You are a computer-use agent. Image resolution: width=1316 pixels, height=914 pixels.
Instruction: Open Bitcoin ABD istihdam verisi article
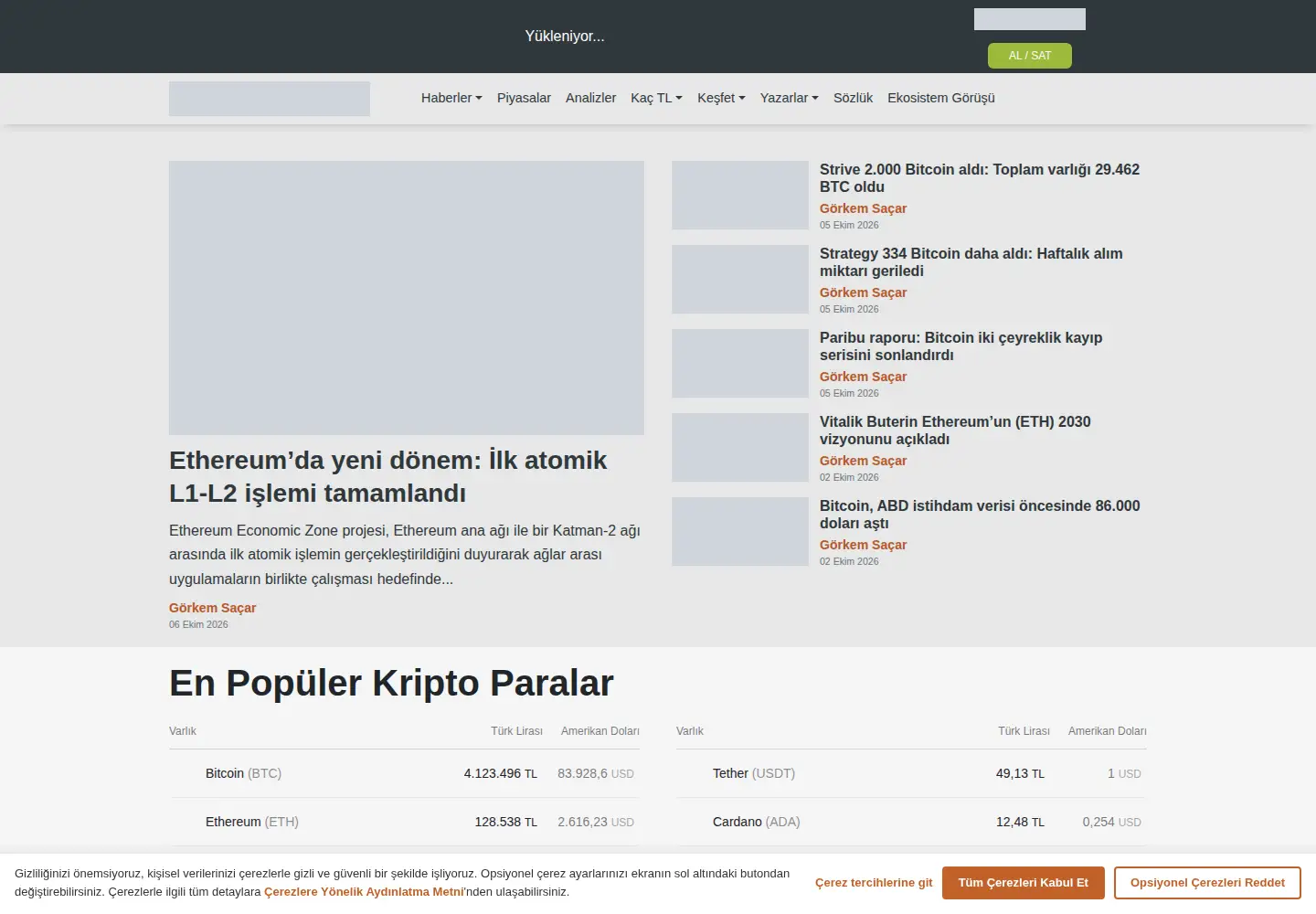coord(980,515)
